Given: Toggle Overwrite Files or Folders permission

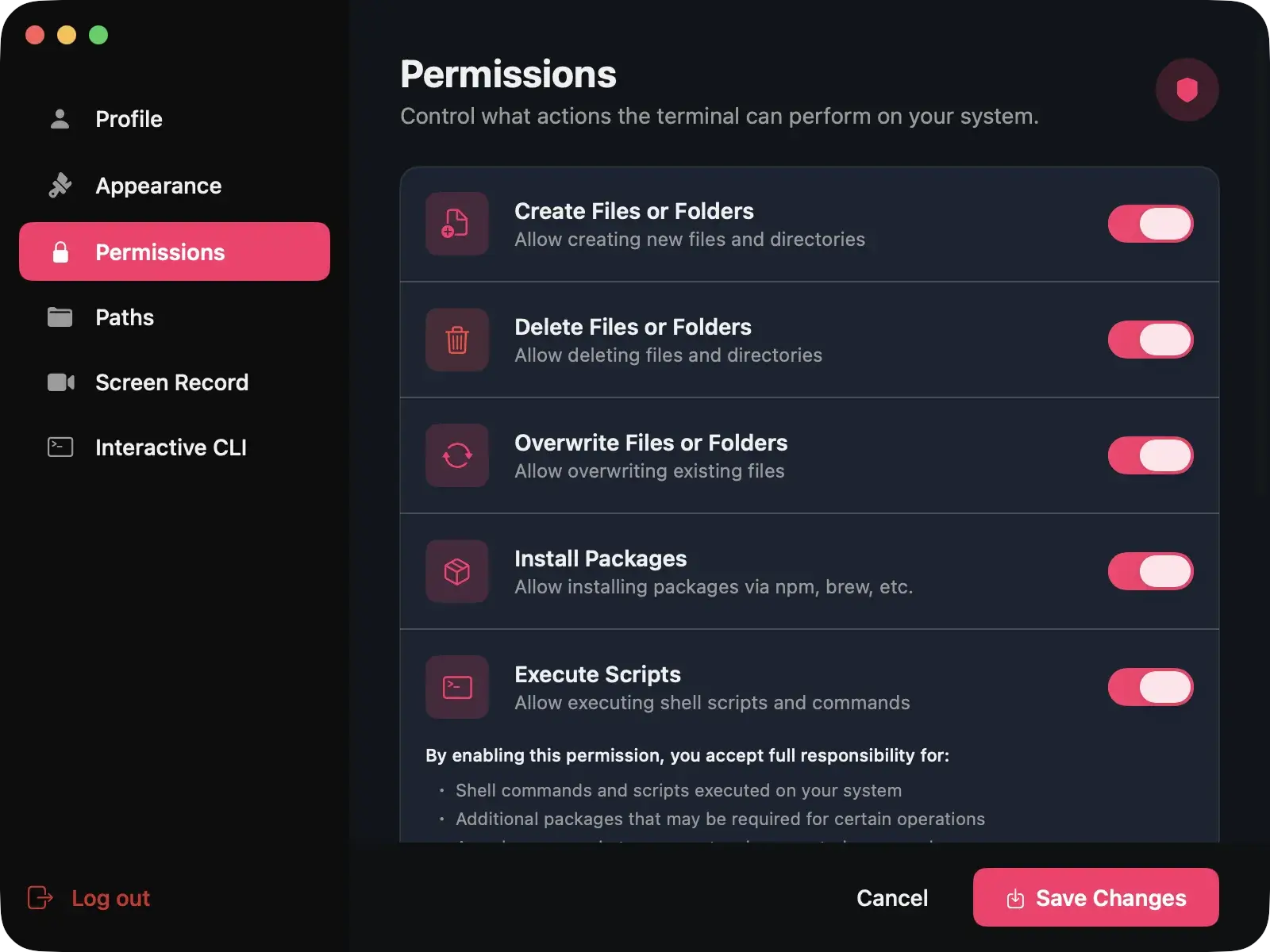Looking at the screenshot, I should 1150,455.
